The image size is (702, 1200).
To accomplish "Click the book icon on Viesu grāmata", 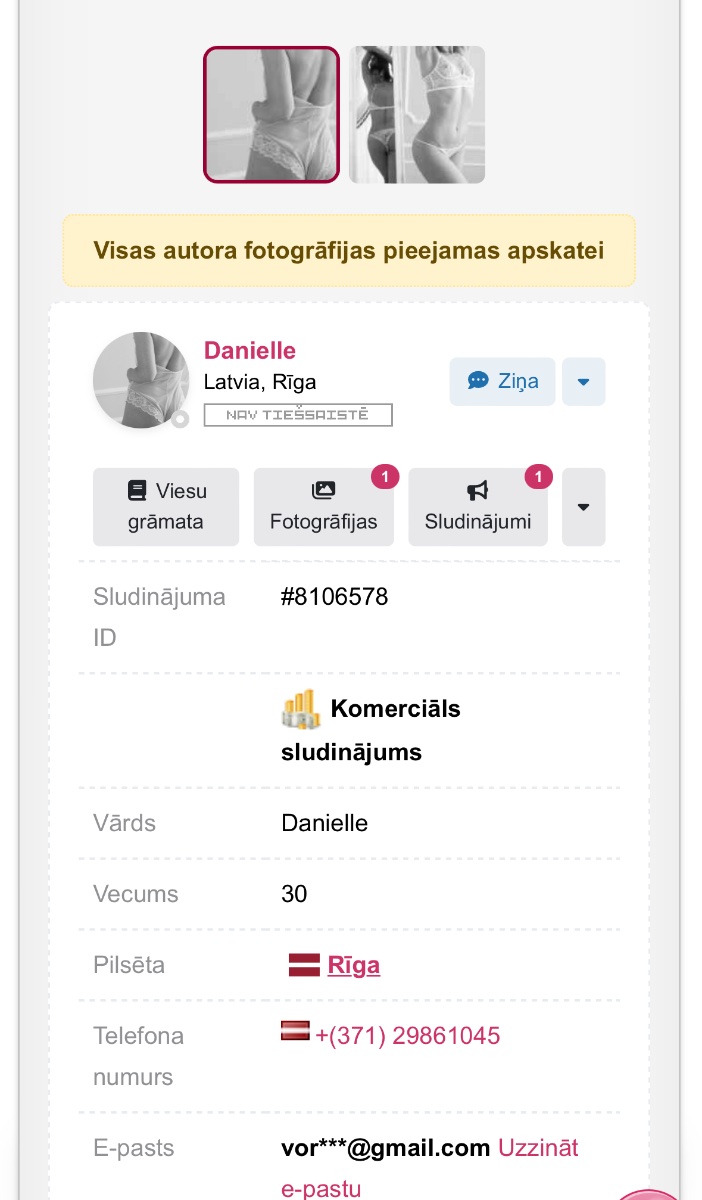I will [x=137, y=491].
